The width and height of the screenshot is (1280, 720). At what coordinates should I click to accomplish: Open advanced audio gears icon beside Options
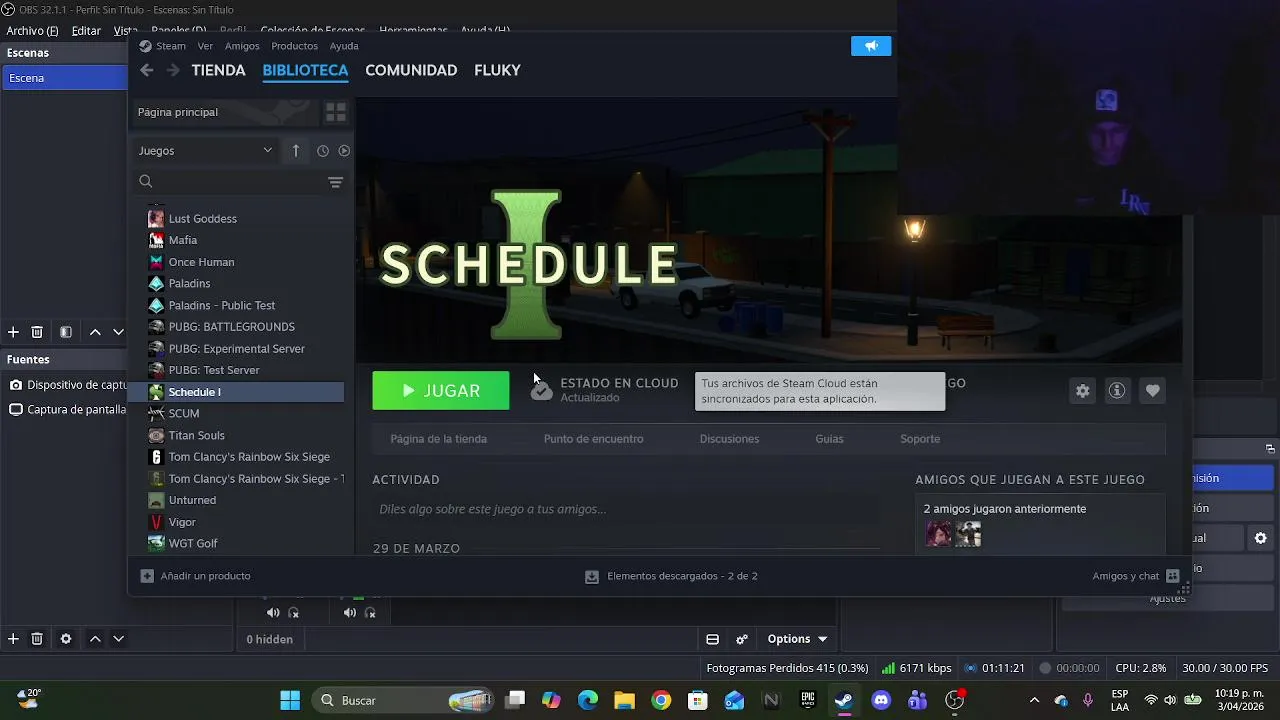(742, 639)
